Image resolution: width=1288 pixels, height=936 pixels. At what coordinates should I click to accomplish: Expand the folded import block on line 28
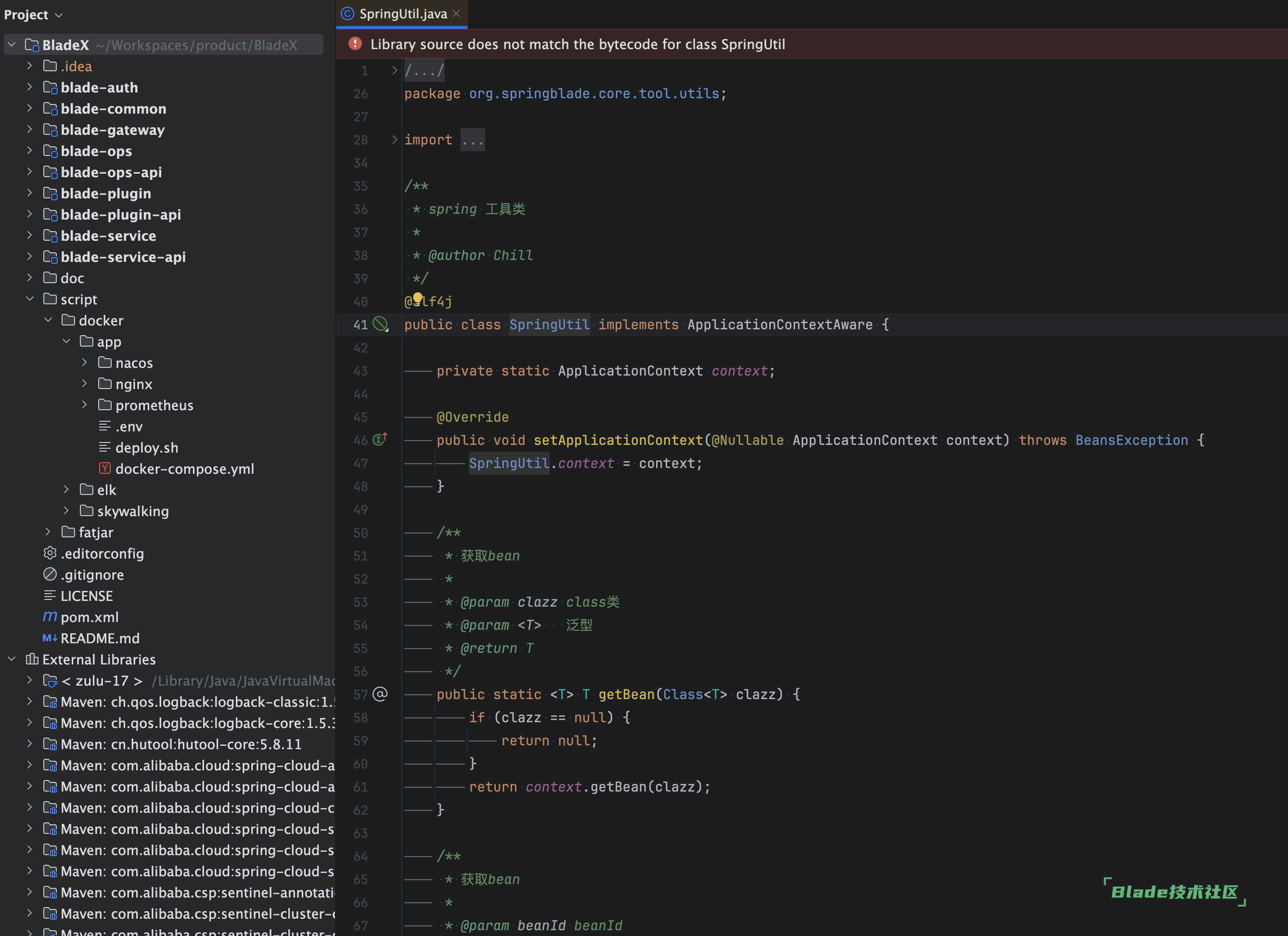394,140
